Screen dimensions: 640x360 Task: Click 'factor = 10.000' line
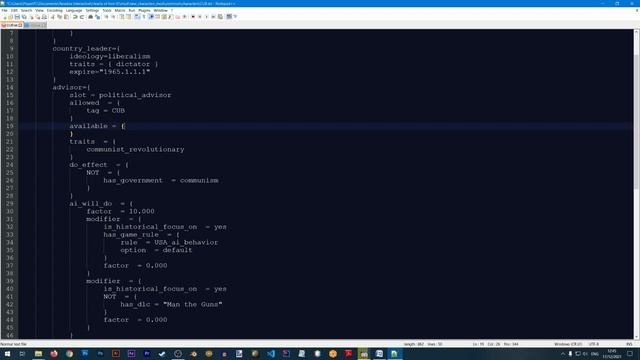[x=120, y=211]
